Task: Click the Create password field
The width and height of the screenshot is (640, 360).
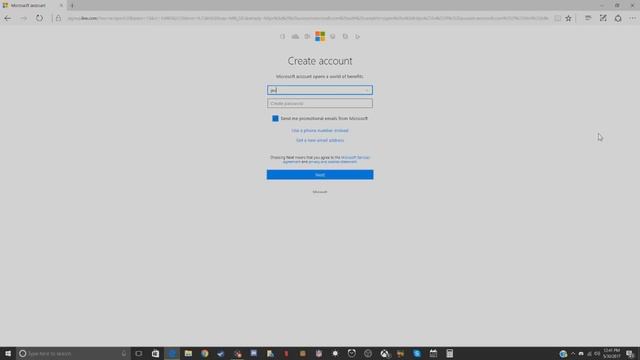Action: point(320,103)
